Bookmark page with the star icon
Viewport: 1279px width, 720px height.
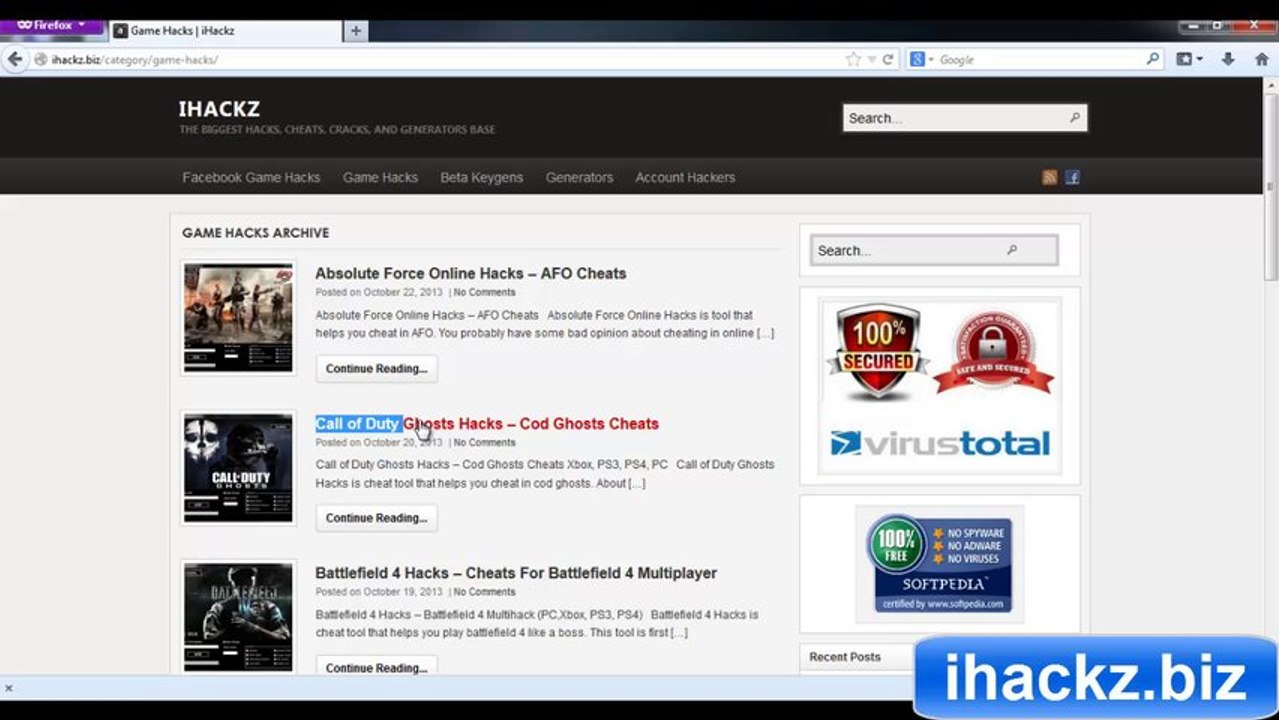click(x=853, y=60)
